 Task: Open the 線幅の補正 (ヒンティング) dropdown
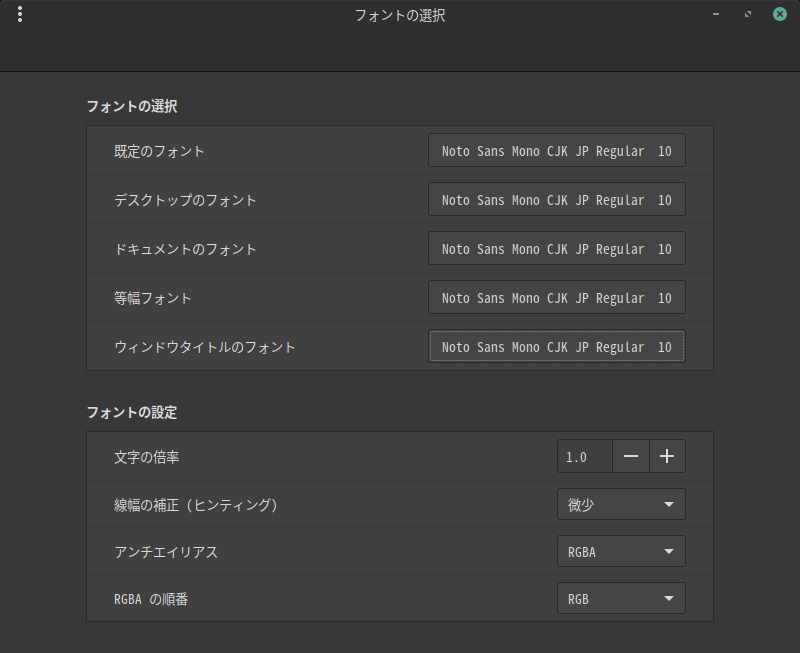(x=621, y=504)
